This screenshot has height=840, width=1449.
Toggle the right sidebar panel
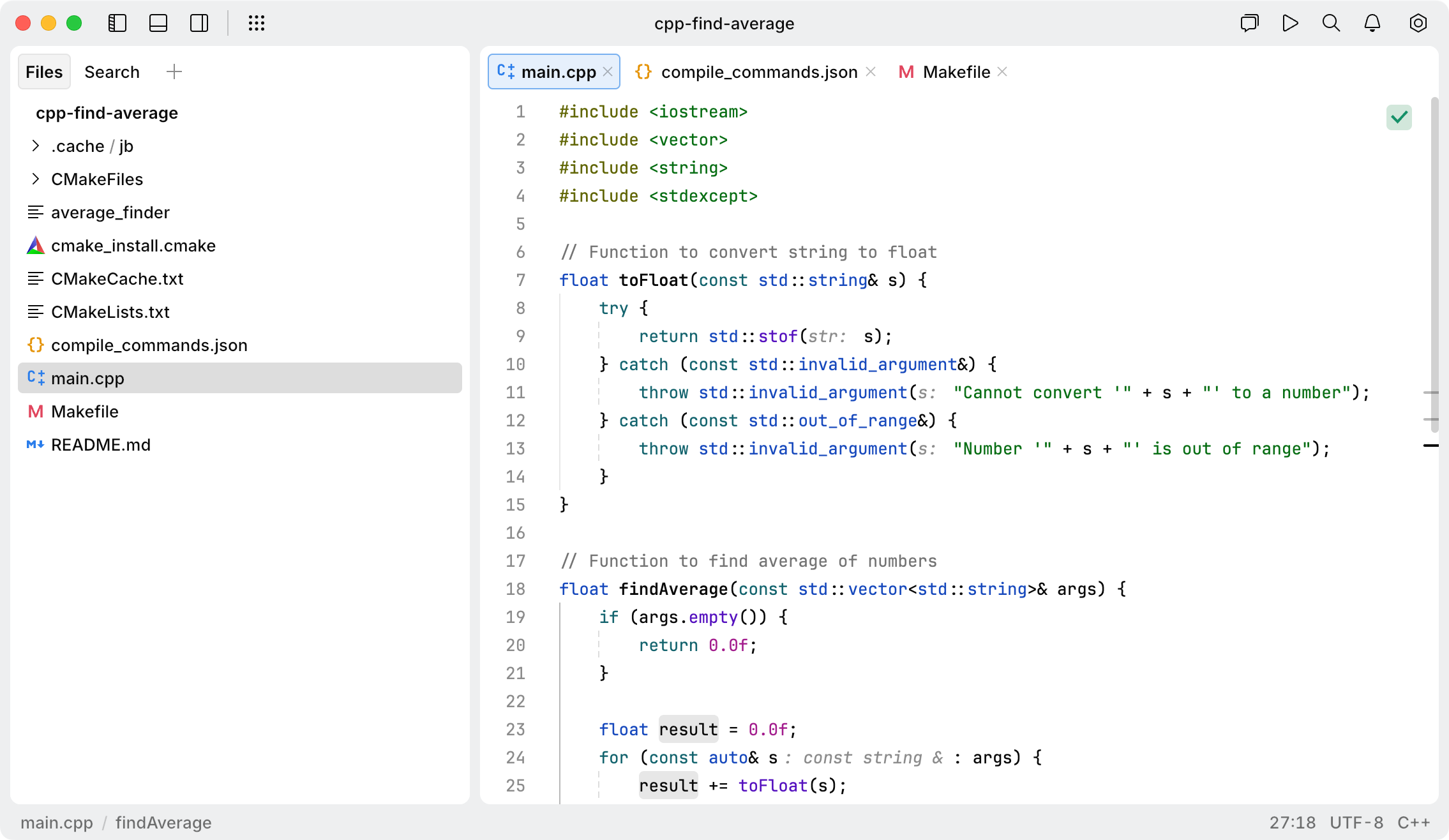pyautogui.click(x=199, y=24)
